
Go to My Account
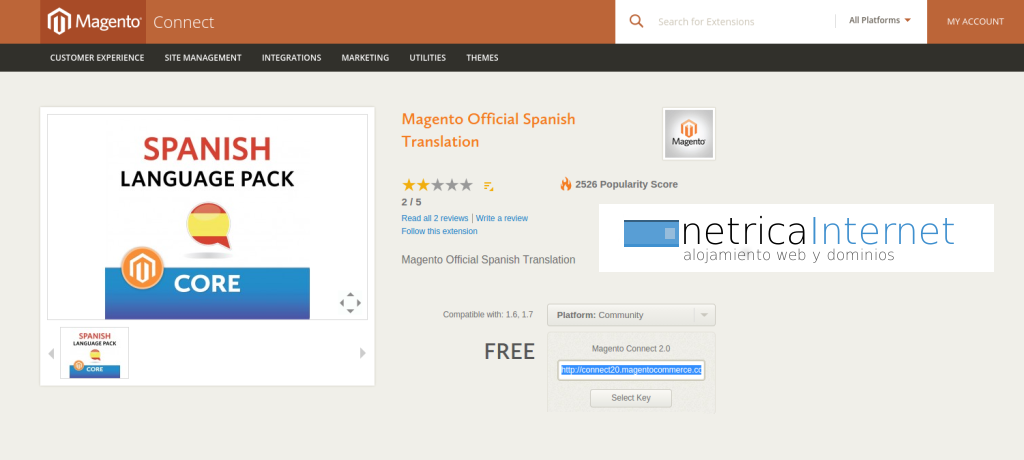(975, 22)
